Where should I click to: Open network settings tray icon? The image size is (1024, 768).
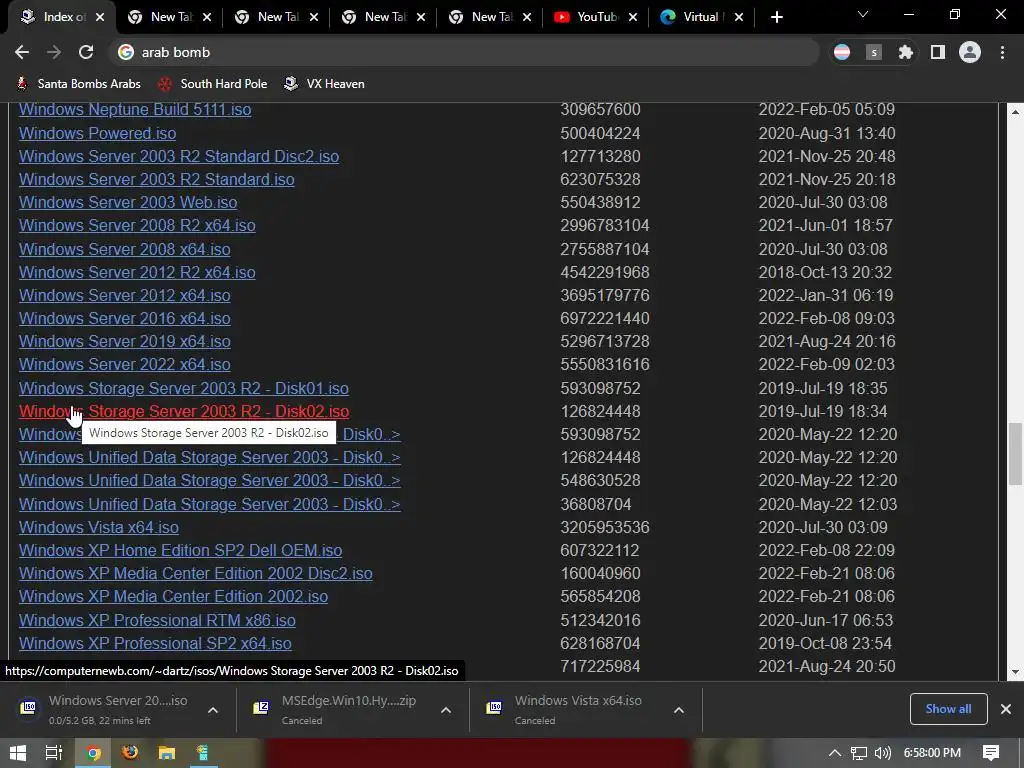click(859, 753)
